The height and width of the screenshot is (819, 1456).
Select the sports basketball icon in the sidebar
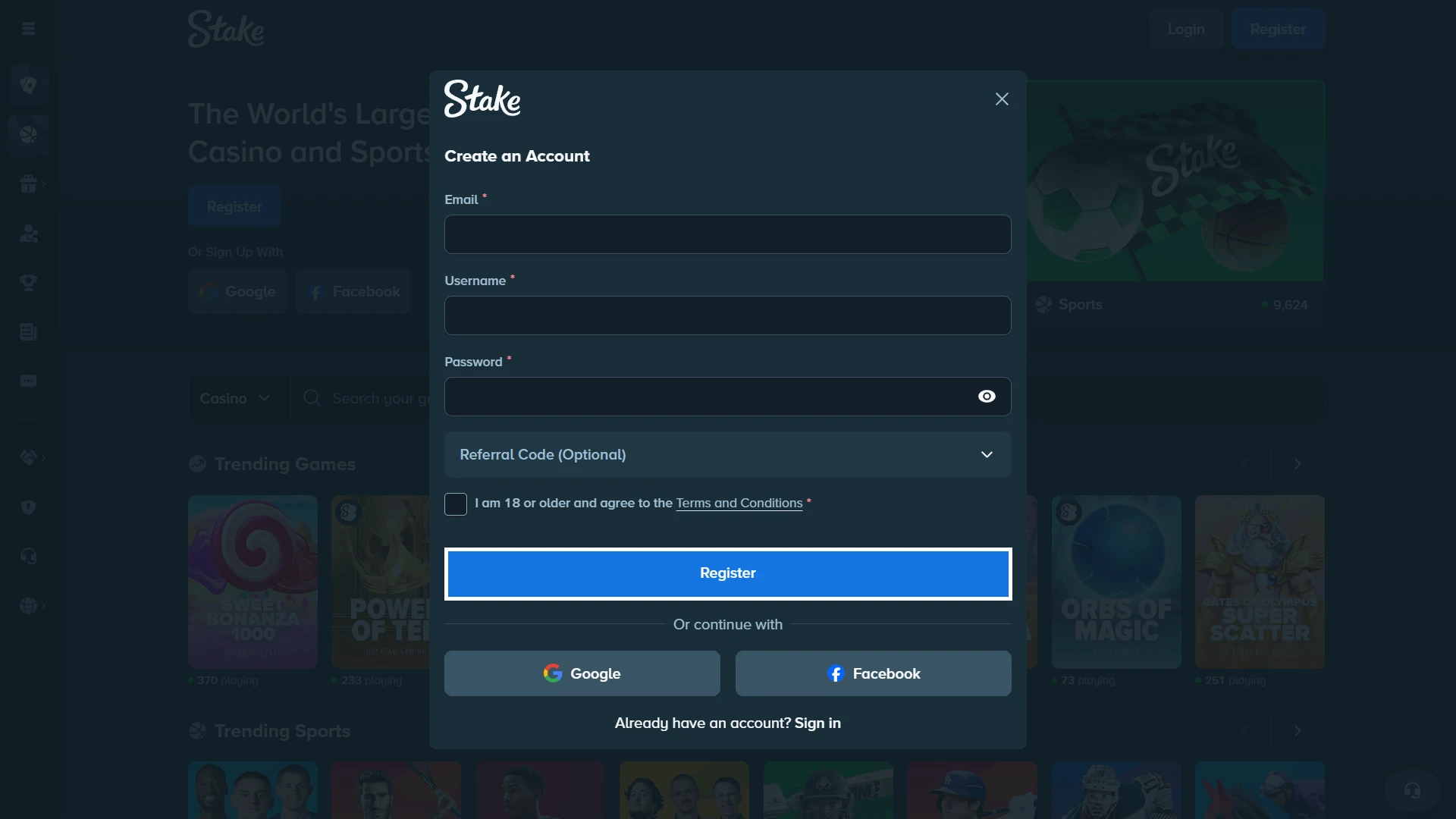click(29, 134)
